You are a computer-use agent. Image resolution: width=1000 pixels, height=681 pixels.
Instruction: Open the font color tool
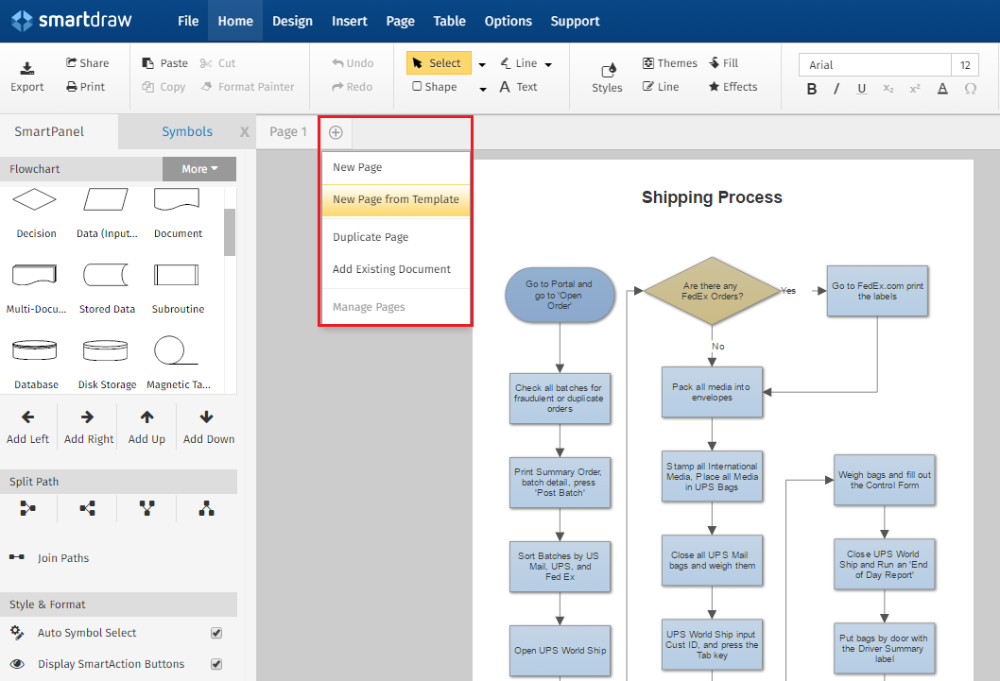click(943, 89)
